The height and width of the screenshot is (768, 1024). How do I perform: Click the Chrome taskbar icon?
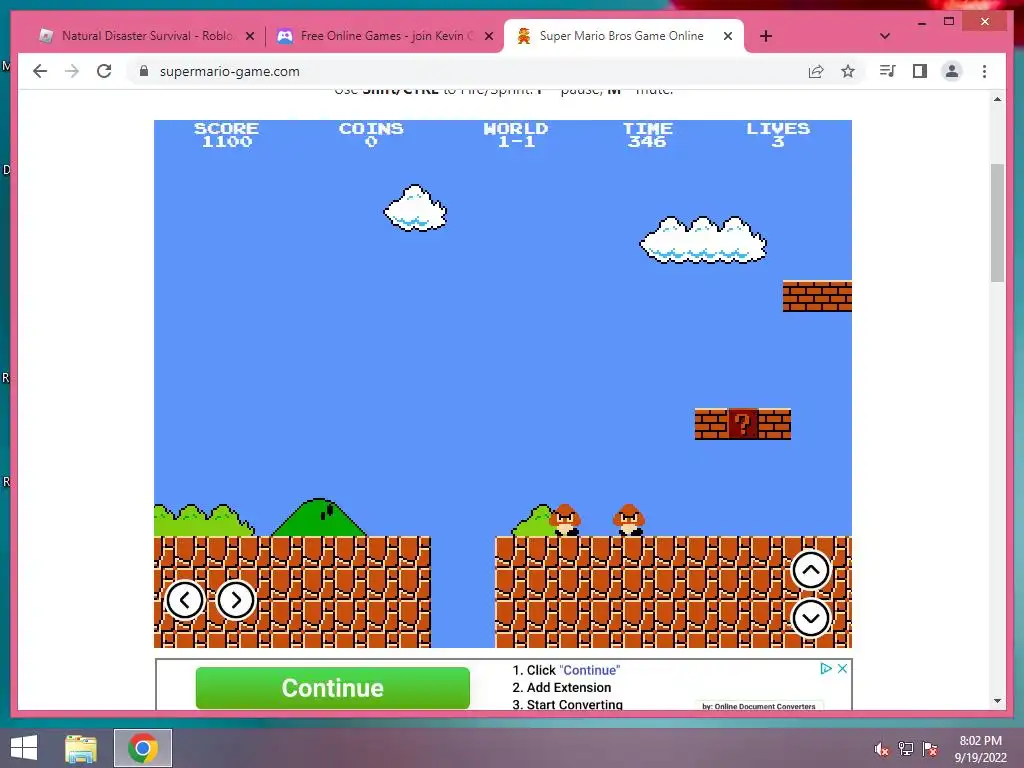pyautogui.click(x=143, y=748)
